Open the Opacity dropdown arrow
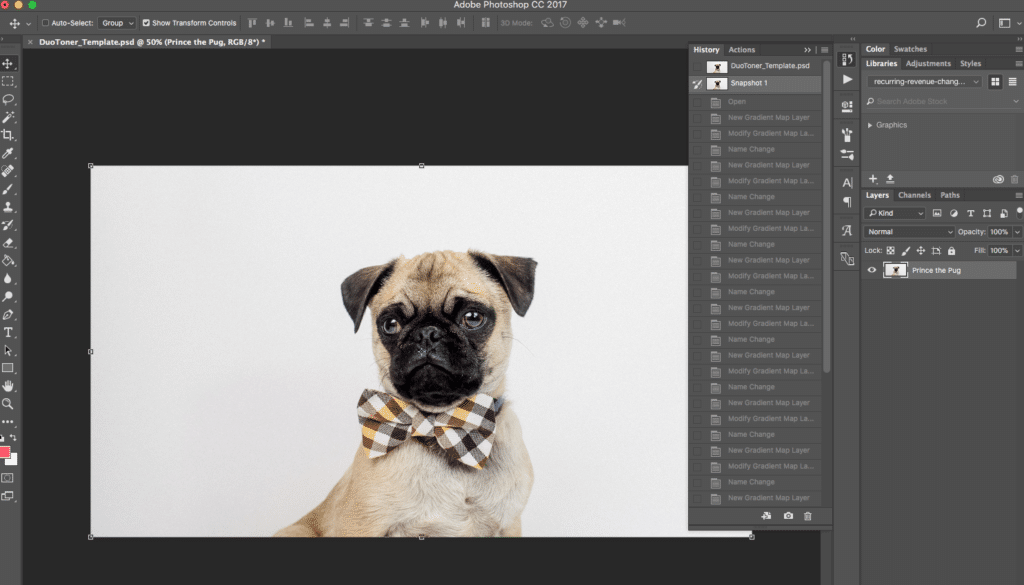This screenshot has width=1024, height=585. pyautogui.click(x=1017, y=231)
